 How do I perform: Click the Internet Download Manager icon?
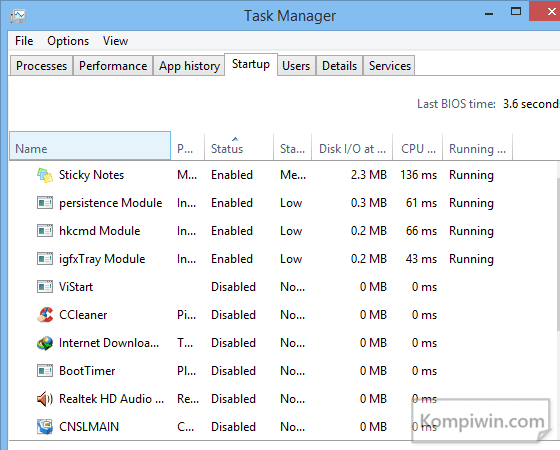pyautogui.click(x=45, y=343)
